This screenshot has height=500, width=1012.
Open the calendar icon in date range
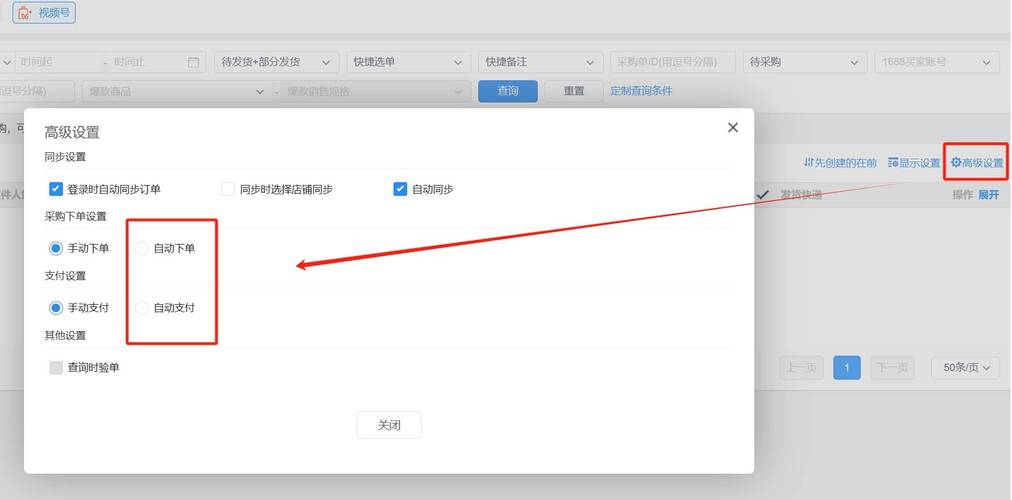coord(194,62)
